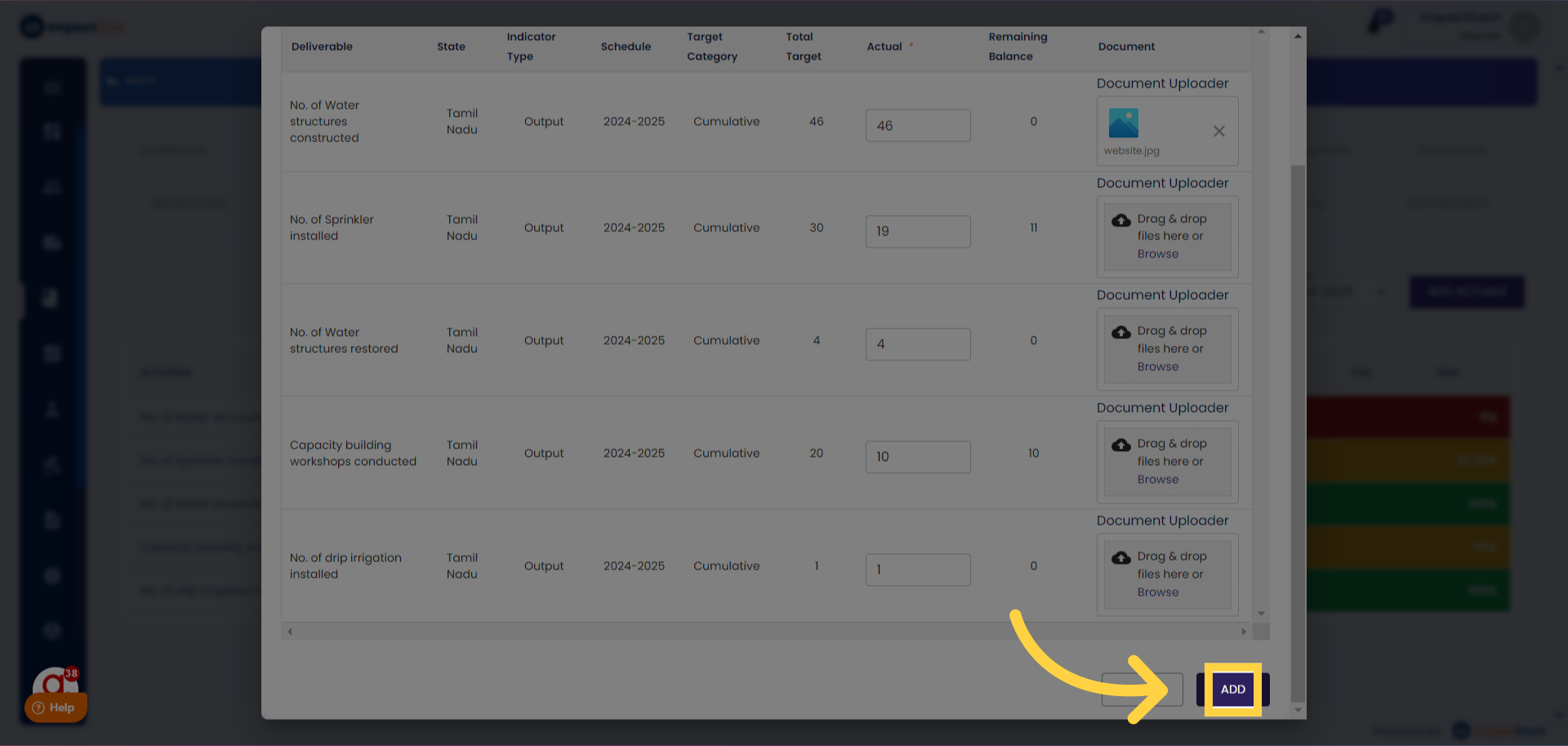This screenshot has height=746, width=1568.
Task: Select 'No. of Water structures restored' deliverable
Action: (344, 341)
